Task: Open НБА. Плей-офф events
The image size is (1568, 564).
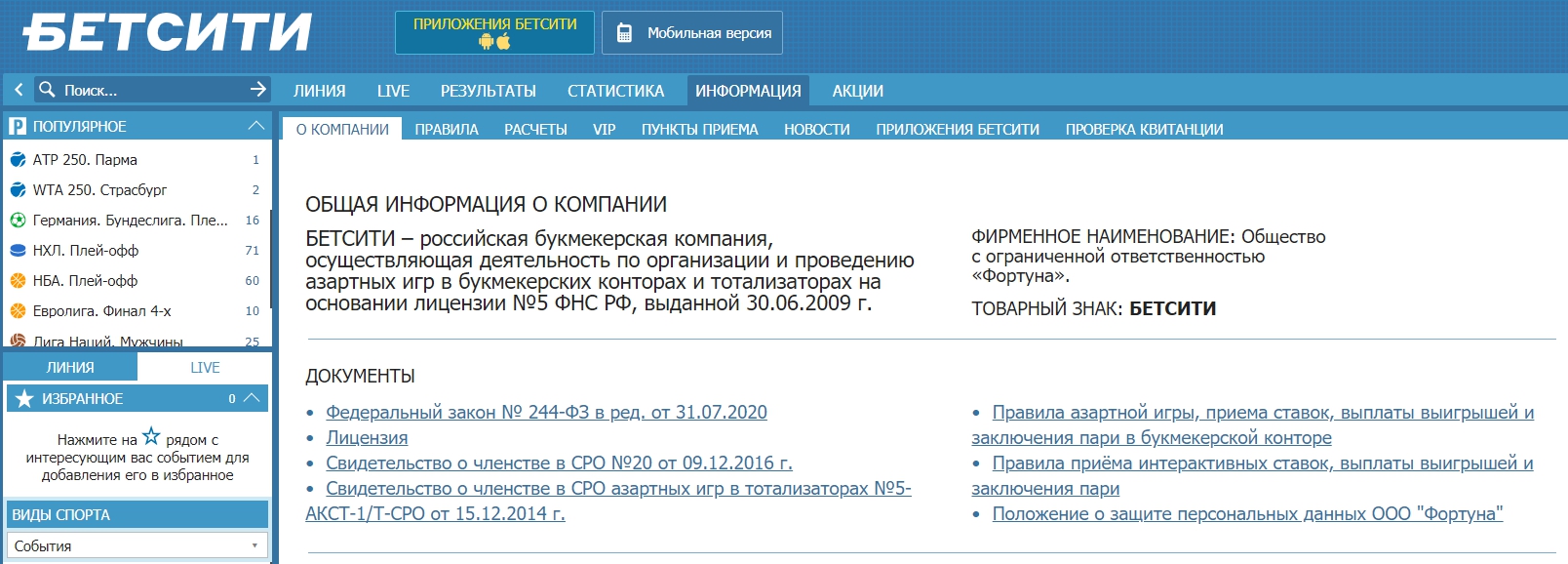Action: [x=85, y=280]
